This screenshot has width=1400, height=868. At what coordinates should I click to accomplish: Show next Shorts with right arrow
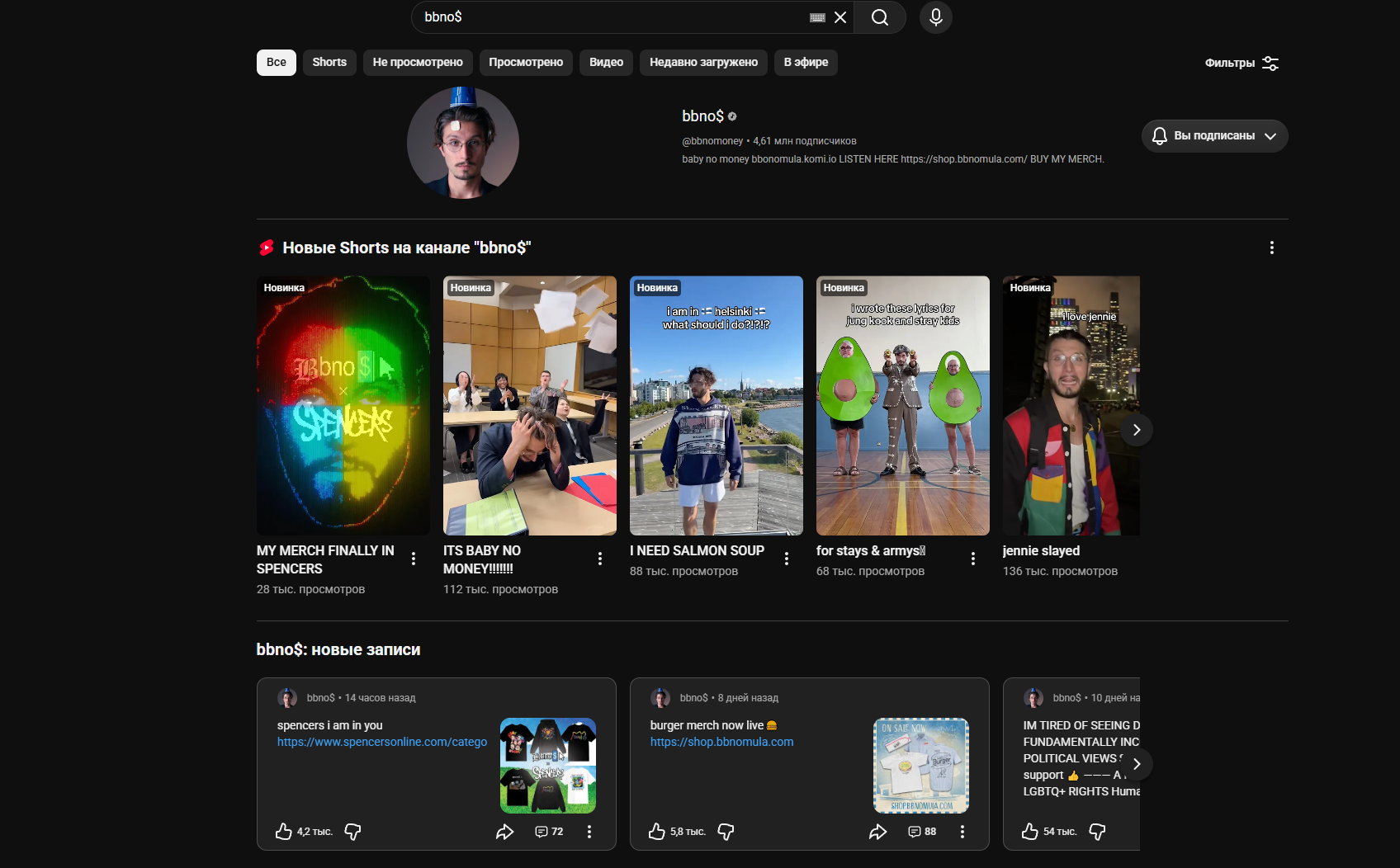click(x=1137, y=430)
